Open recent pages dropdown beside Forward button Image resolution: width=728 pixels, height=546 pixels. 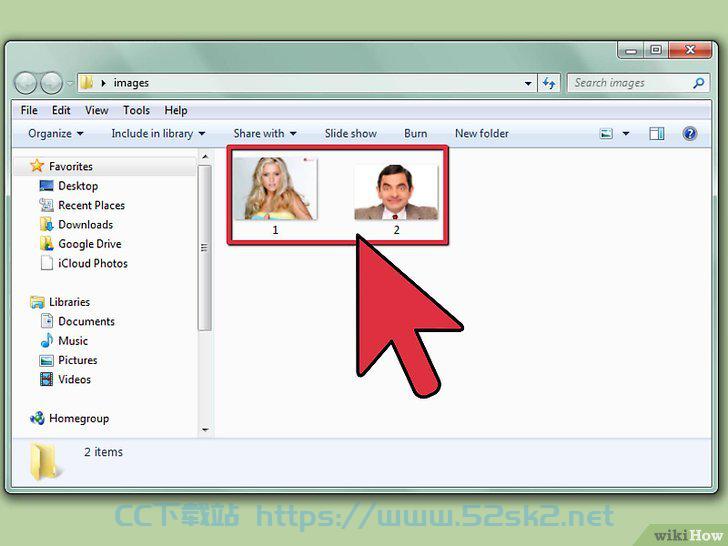click(x=70, y=84)
